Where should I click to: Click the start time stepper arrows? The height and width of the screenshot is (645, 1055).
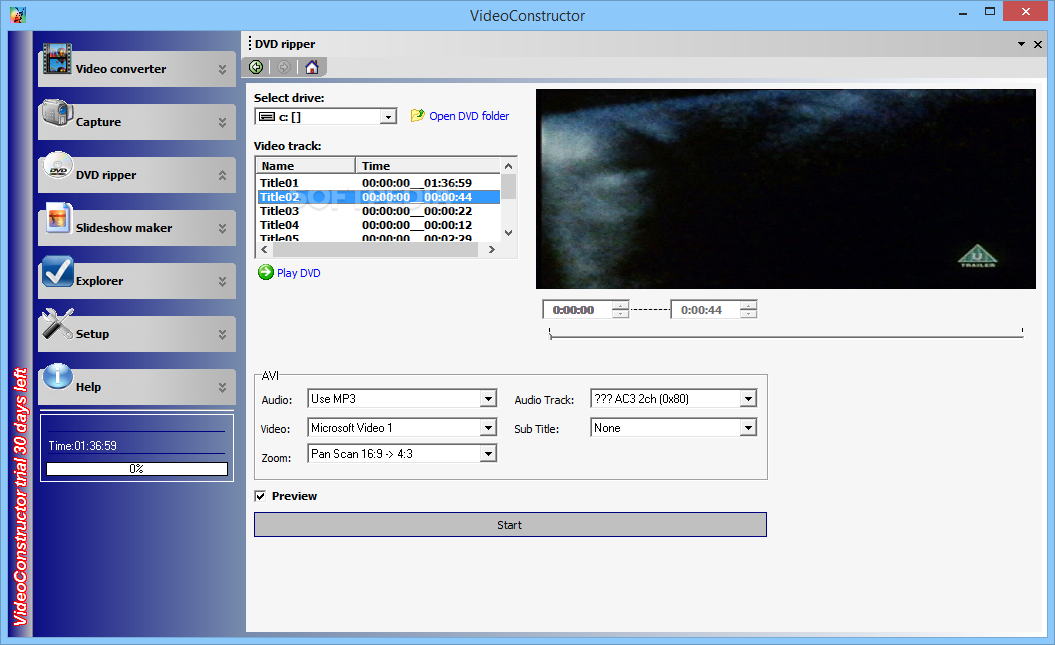[x=620, y=310]
